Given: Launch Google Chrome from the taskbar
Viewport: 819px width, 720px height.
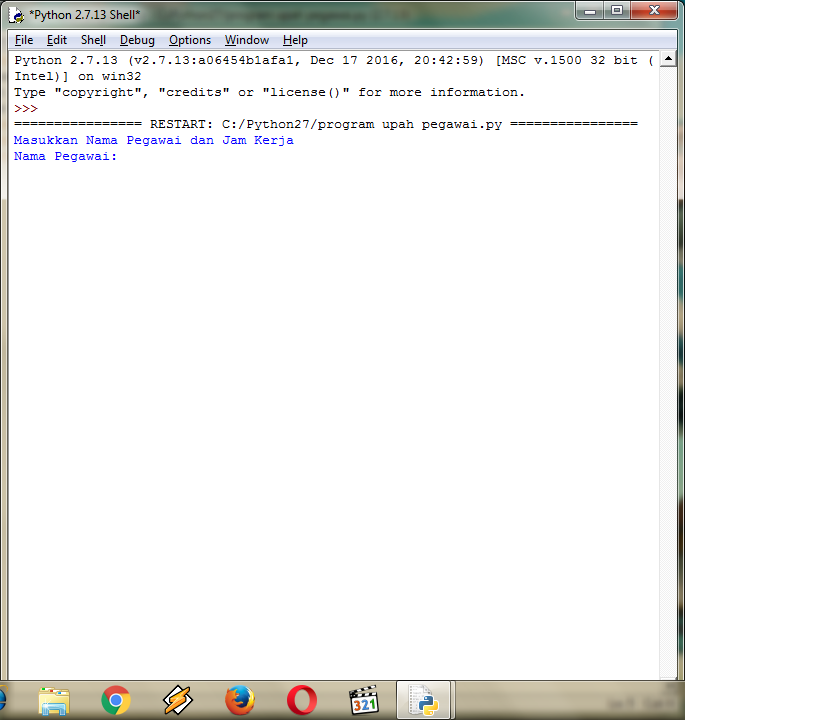Looking at the screenshot, I should [116, 700].
